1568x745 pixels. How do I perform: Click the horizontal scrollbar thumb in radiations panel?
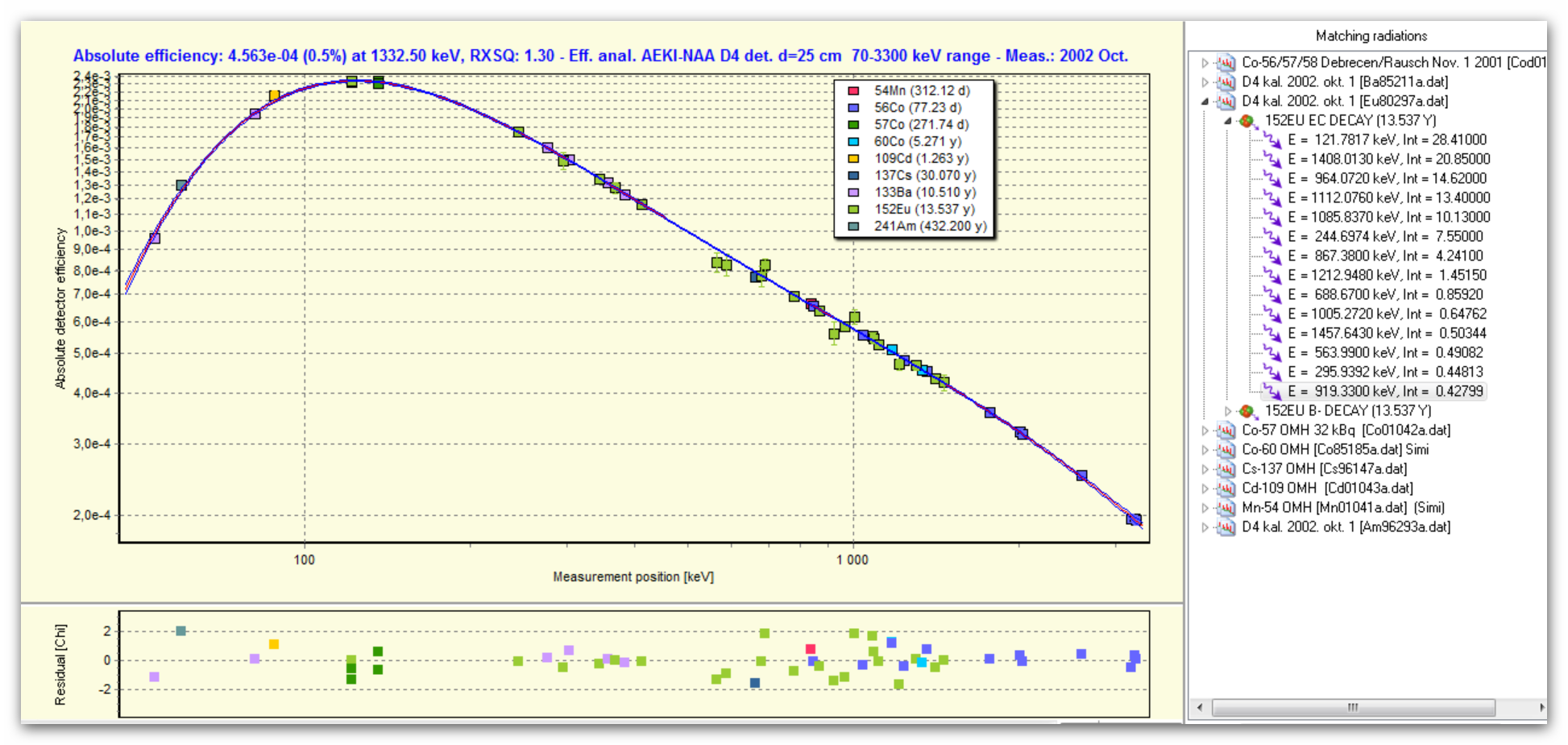click(x=1354, y=707)
